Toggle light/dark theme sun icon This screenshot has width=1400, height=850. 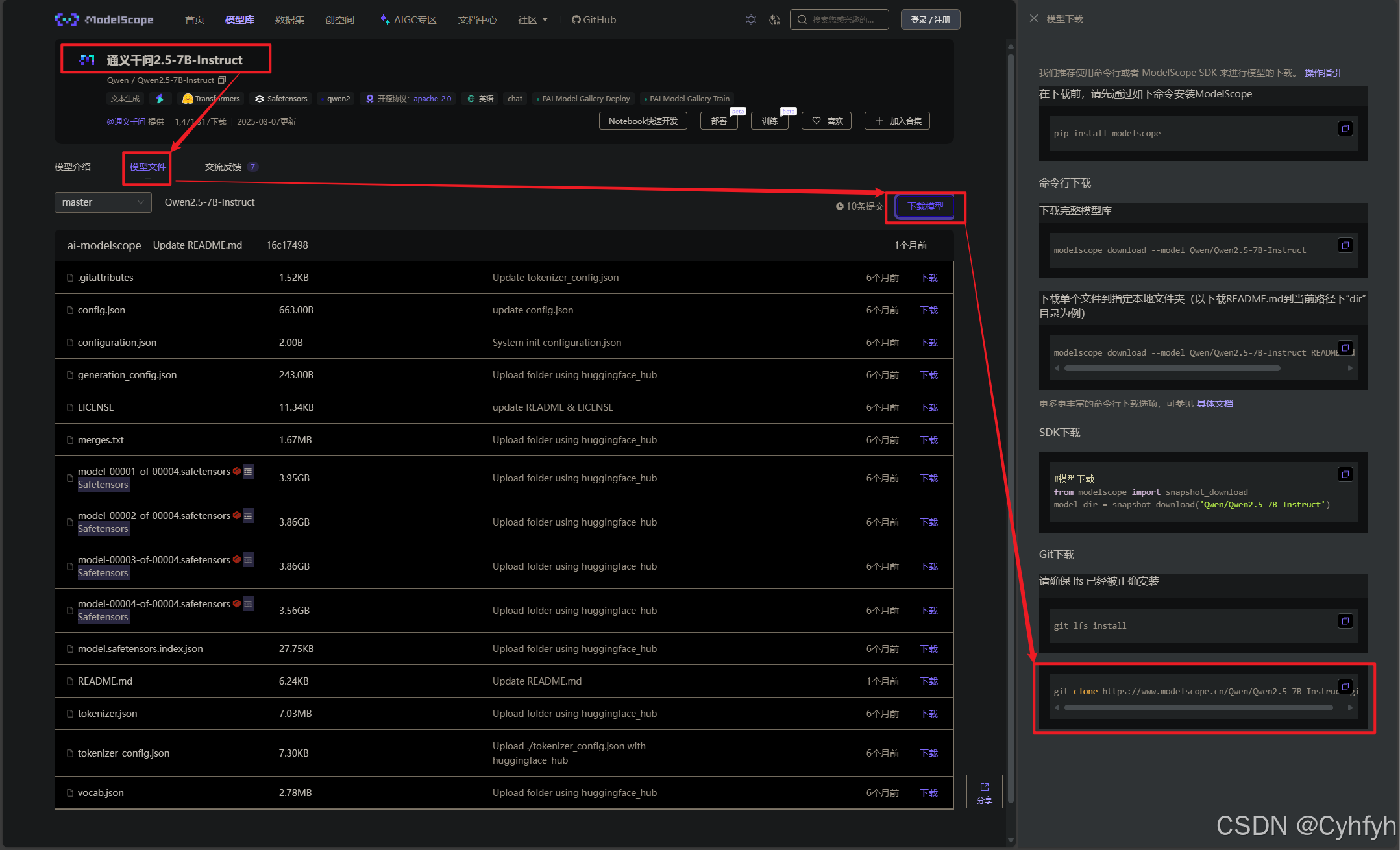751,19
